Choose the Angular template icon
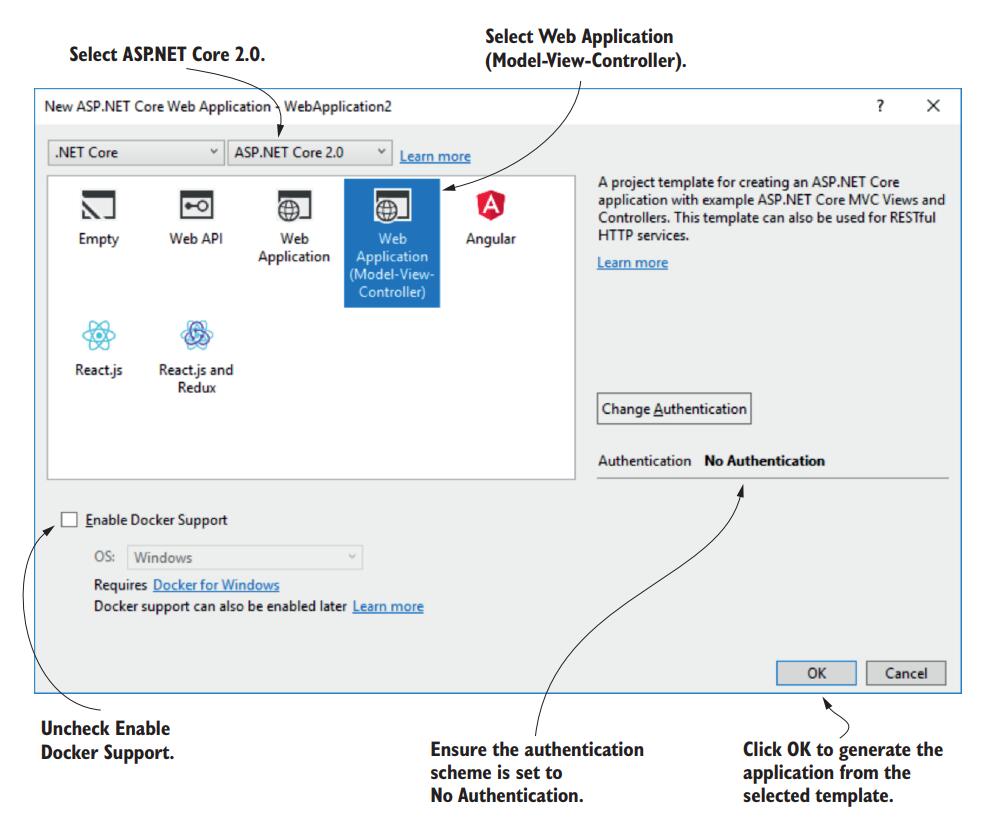982x817 pixels. (x=490, y=205)
